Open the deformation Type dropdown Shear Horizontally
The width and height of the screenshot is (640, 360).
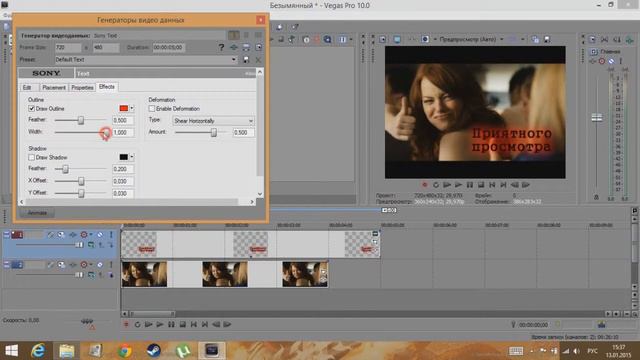point(213,121)
